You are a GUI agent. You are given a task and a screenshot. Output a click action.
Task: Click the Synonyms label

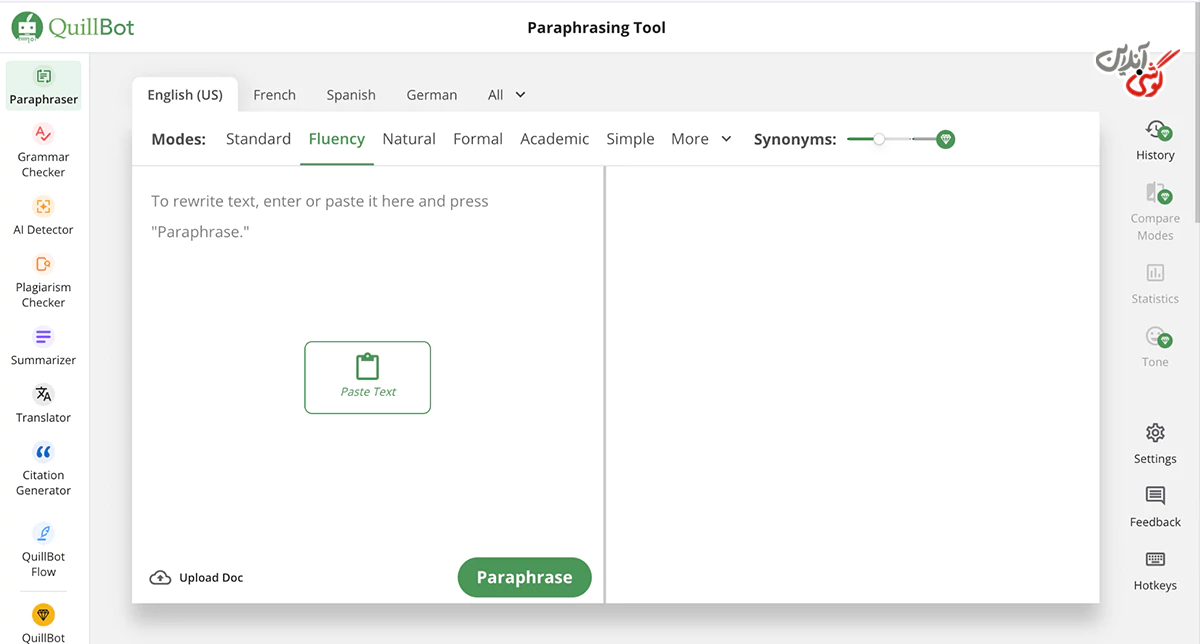coord(795,139)
